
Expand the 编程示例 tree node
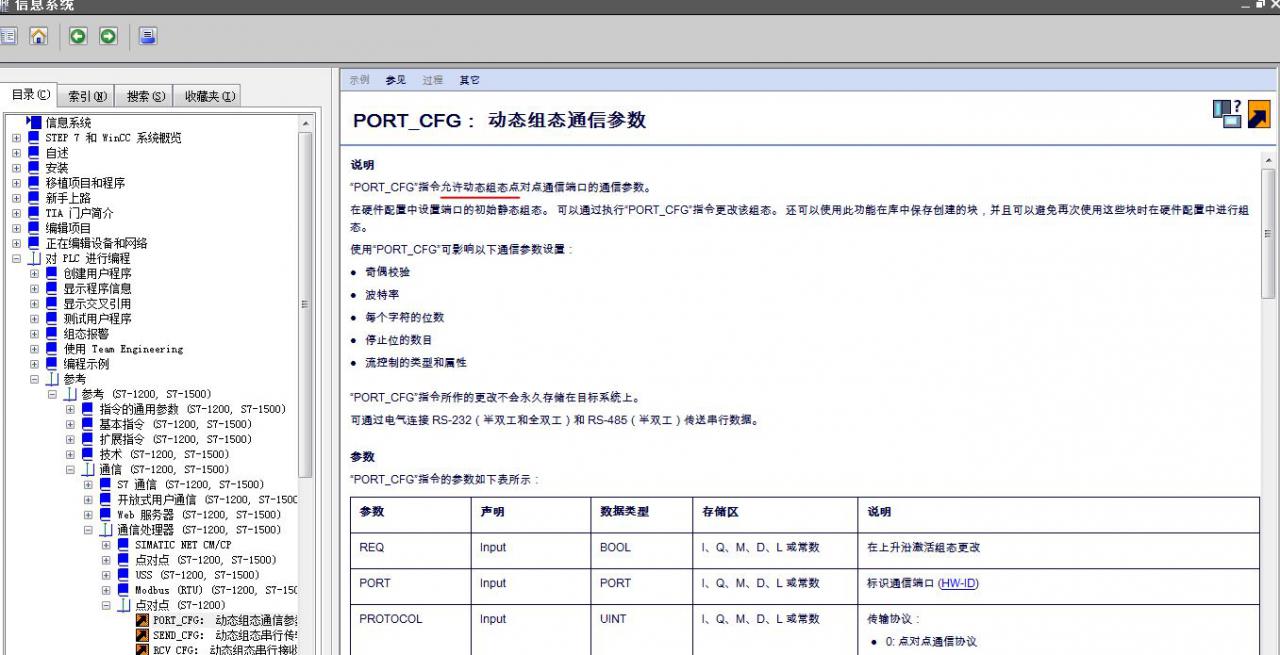34,364
